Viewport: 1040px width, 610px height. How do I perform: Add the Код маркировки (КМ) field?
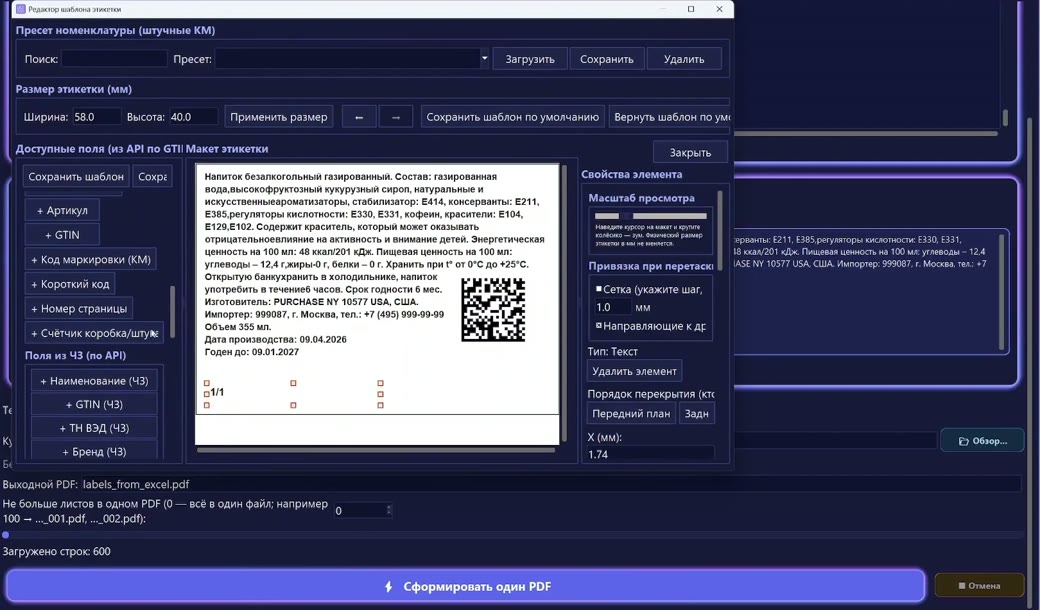click(91, 259)
